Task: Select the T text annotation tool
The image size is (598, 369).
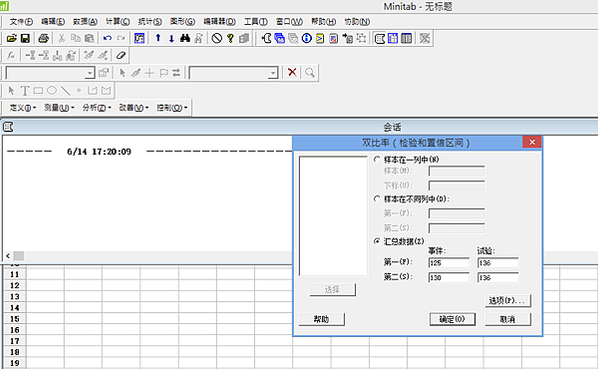Action: tap(25, 90)
